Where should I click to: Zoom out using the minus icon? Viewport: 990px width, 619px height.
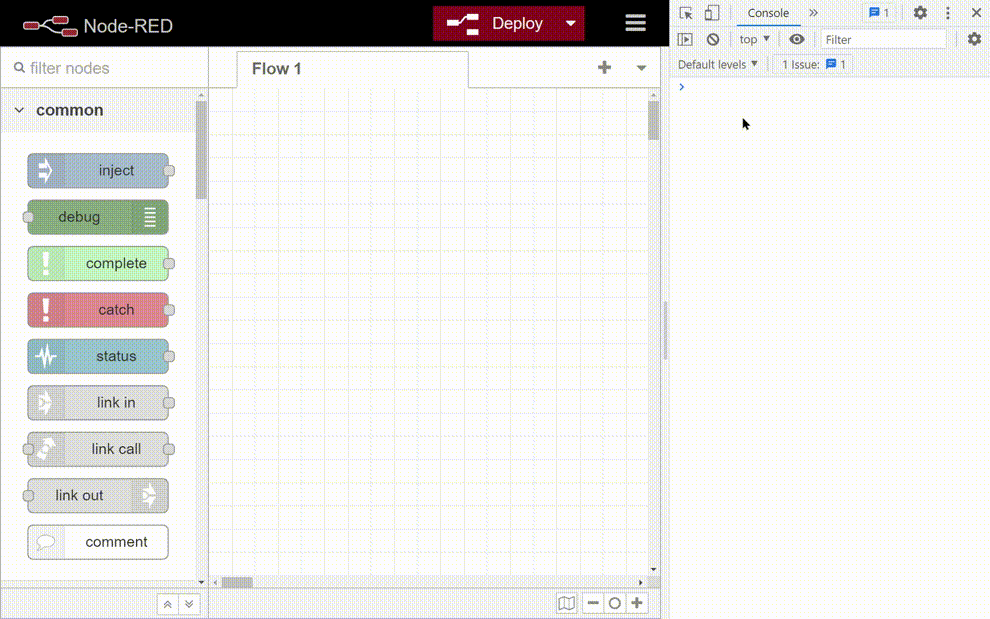pos(593,603)
